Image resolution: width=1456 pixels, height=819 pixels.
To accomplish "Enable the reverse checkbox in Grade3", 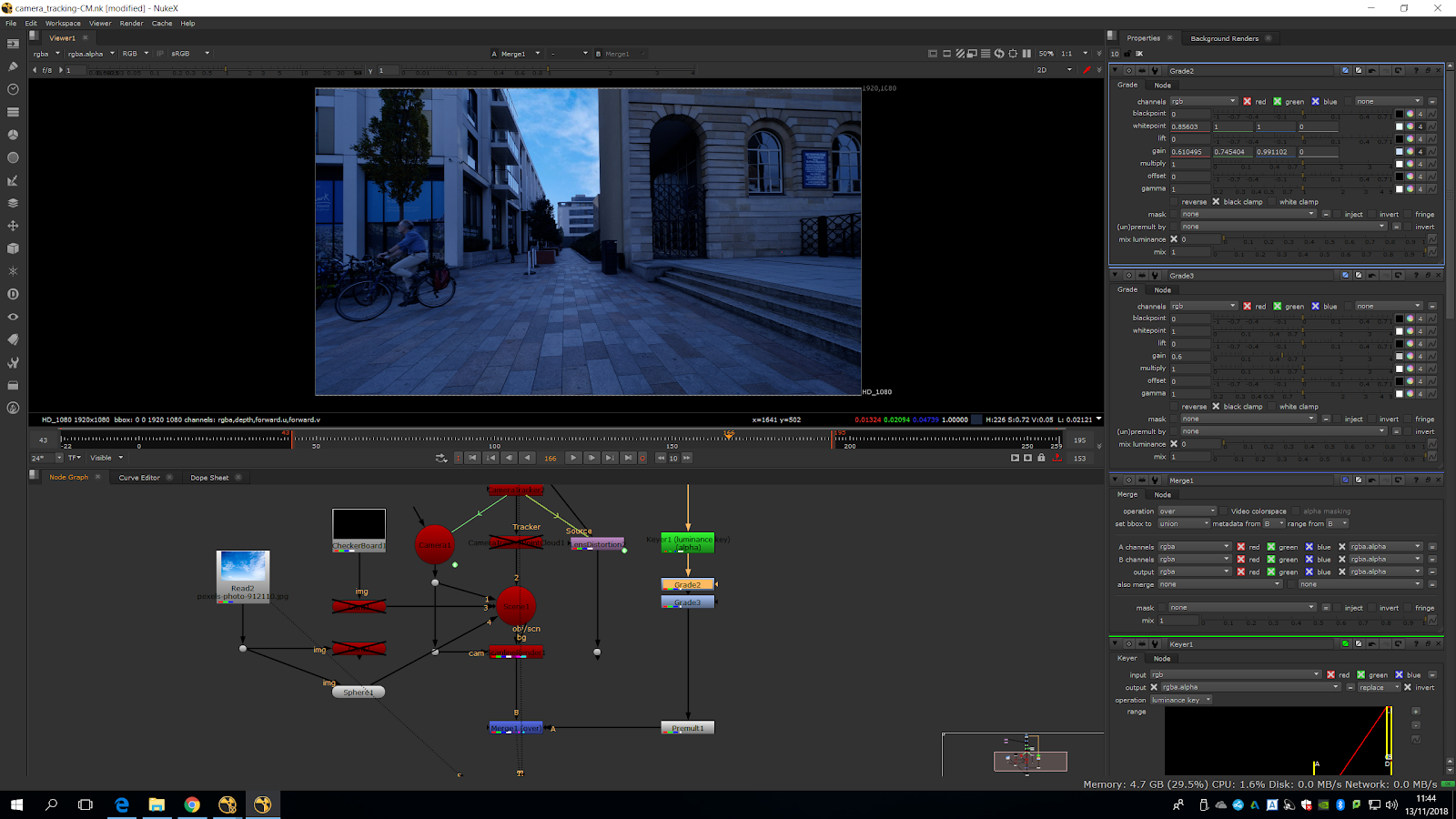I will 1174,407.
